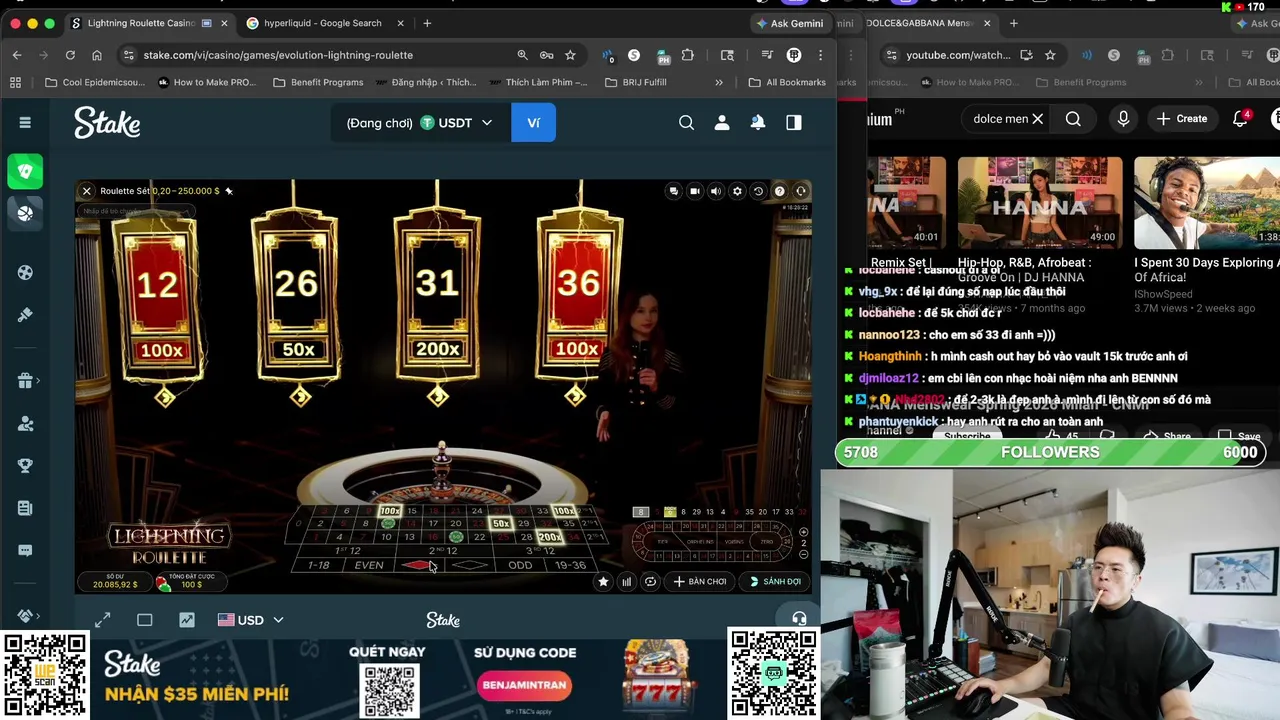Bet on red diamond on roulette table
The width and height of the screenshot is (1280, 720).
417,565
